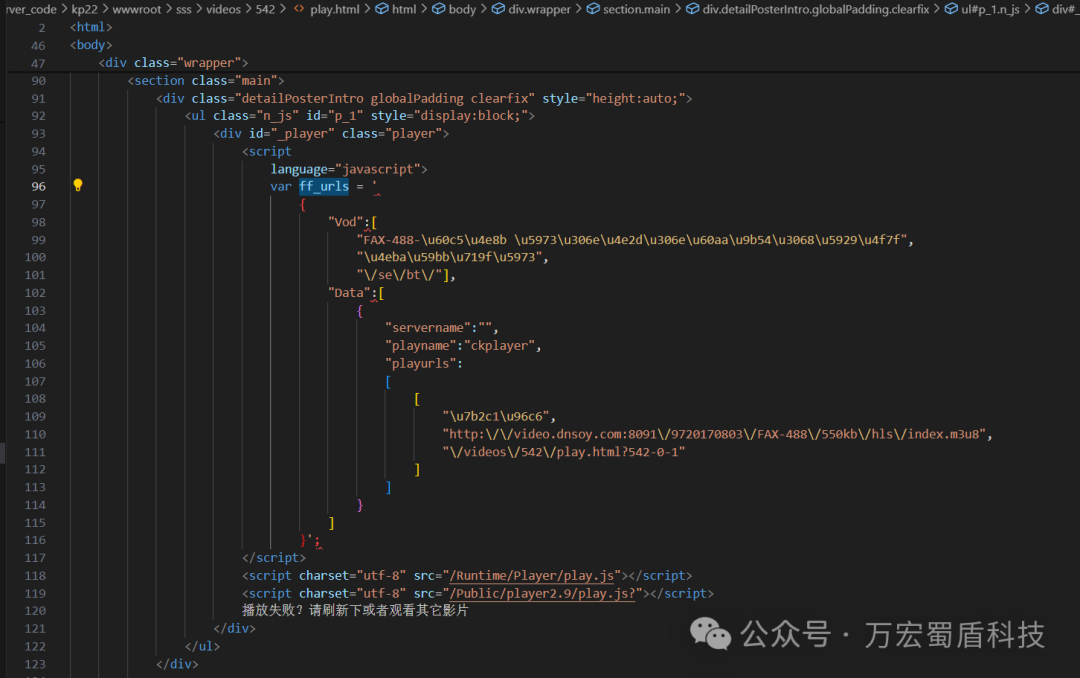Click the play.html file icon in breadcrumbs
The image size is (1080, 678).
click(x=299, y=9)
